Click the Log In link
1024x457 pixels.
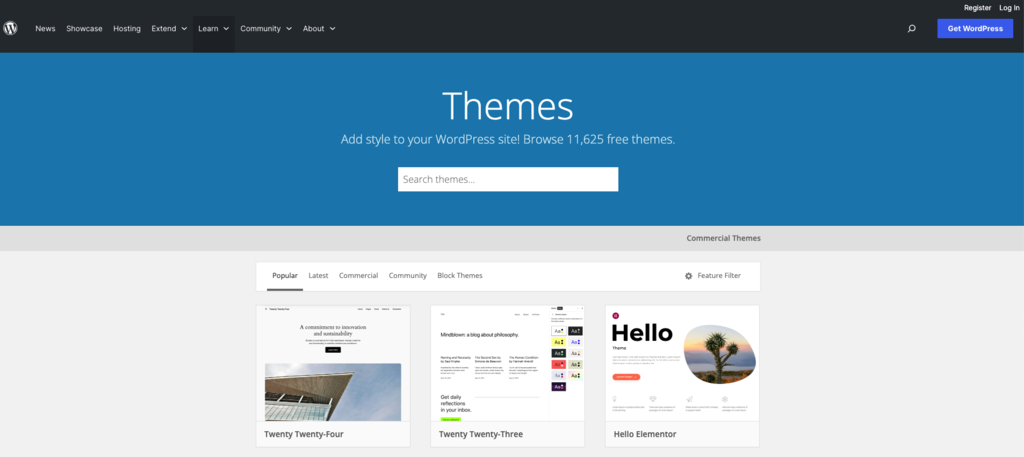coord(1009,8)
